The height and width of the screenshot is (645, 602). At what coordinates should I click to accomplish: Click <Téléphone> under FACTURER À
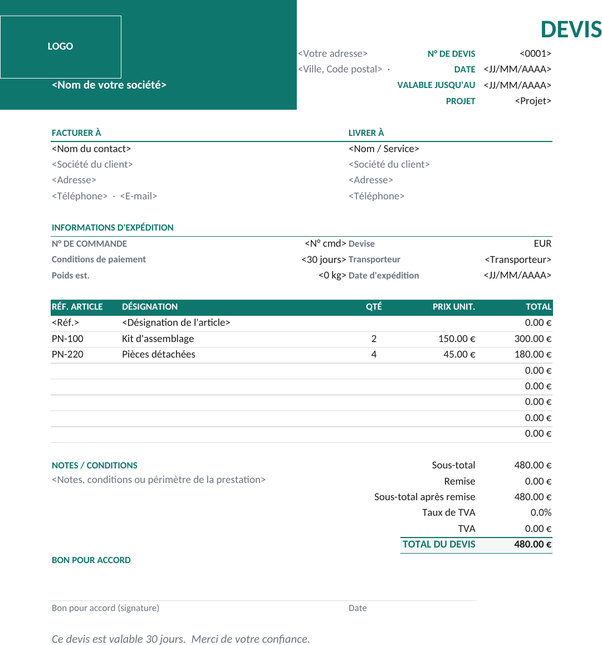79,196
